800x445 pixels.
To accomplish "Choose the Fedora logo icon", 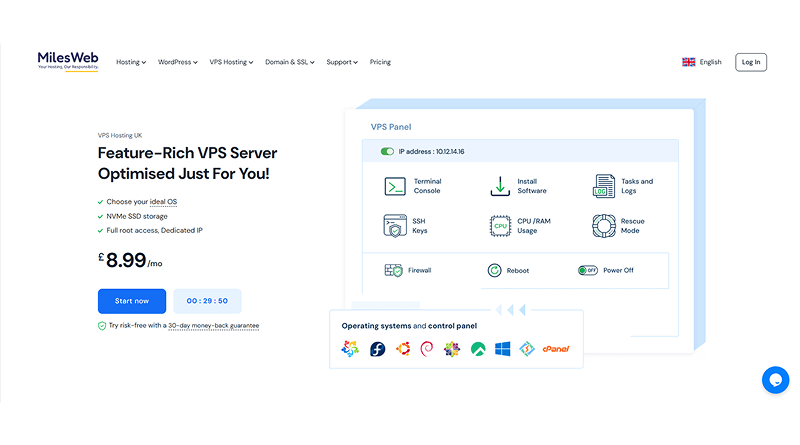I will (x=378, y=349).
